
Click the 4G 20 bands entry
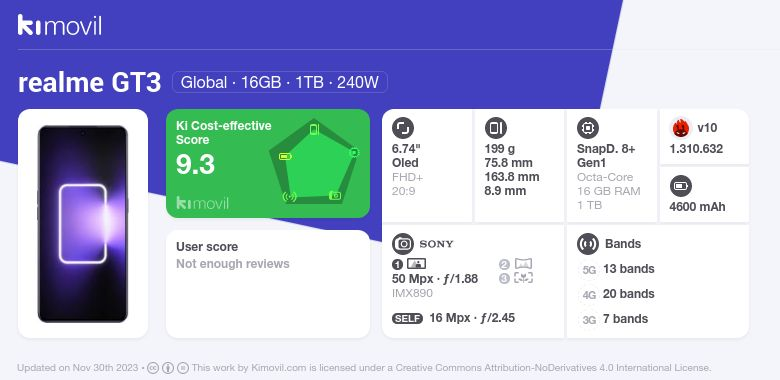[617, 294]
